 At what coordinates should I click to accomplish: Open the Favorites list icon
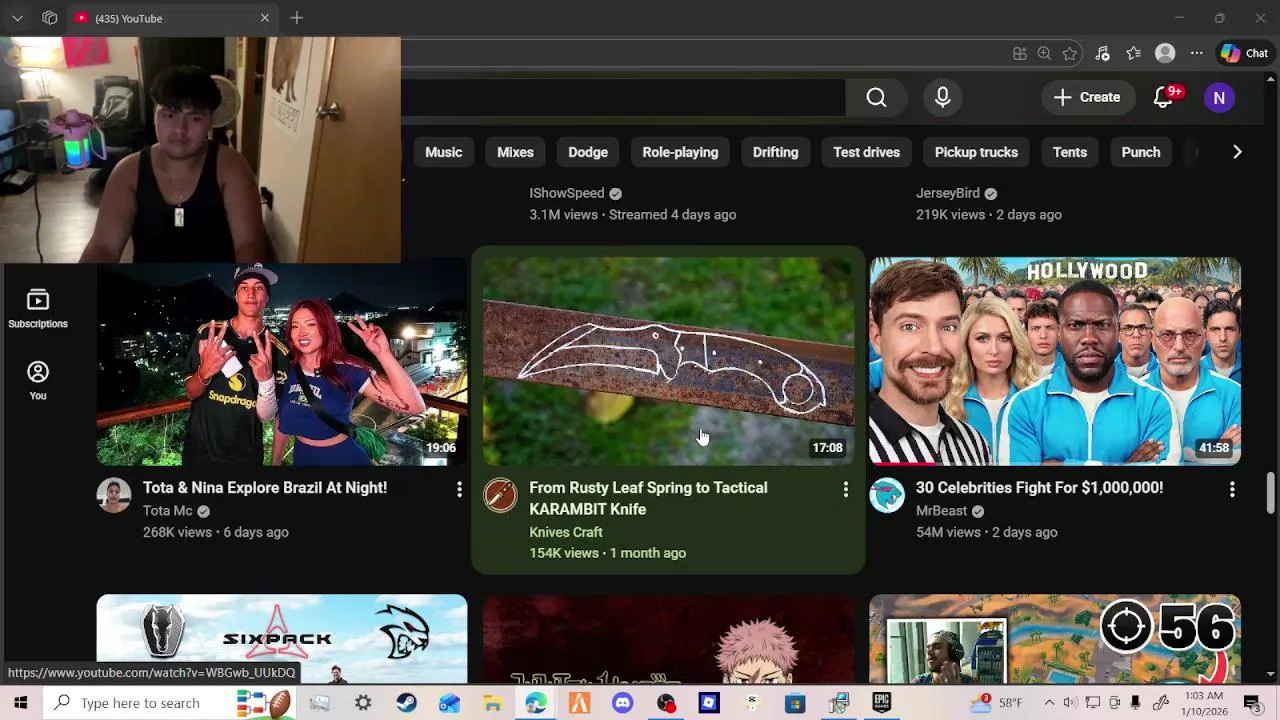point(1133,54)
